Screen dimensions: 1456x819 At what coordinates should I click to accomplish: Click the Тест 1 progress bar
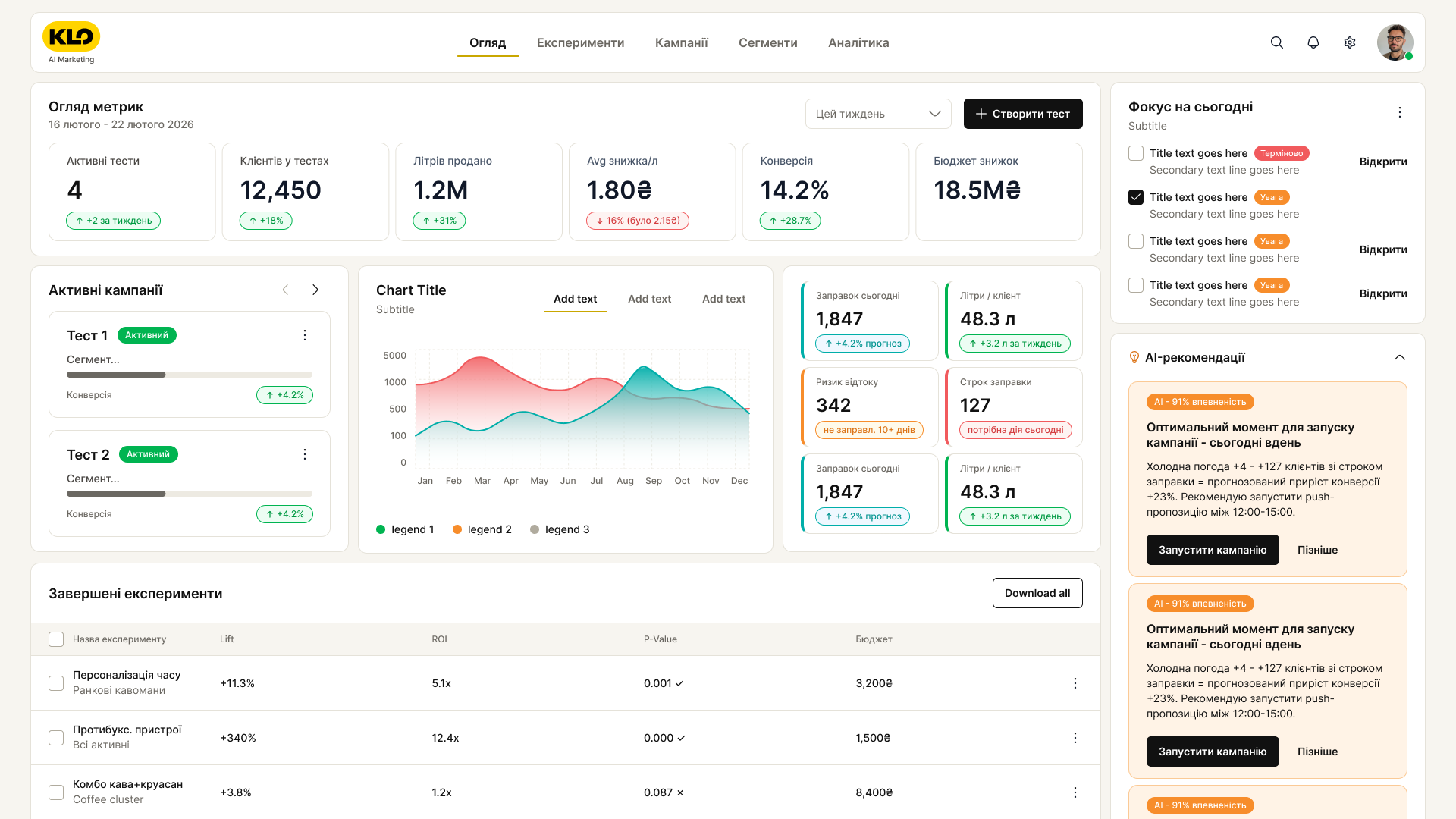point(190,375)
